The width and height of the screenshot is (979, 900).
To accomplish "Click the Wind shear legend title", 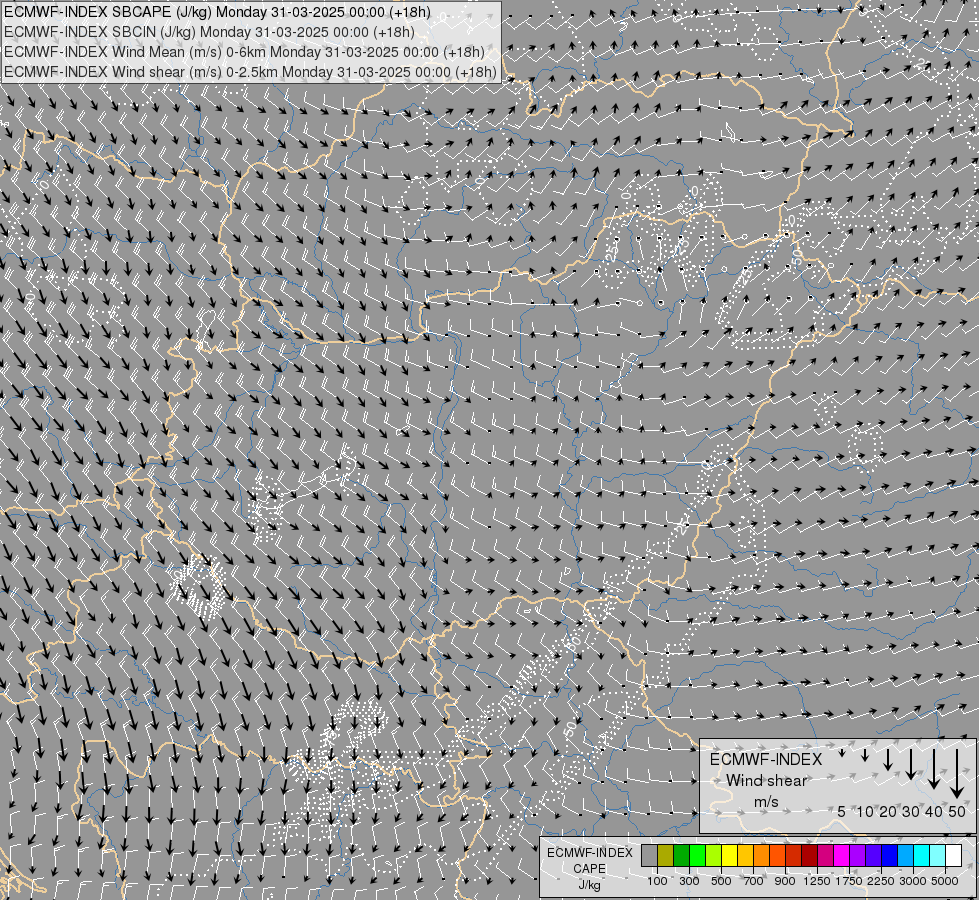I will (766, 770).
